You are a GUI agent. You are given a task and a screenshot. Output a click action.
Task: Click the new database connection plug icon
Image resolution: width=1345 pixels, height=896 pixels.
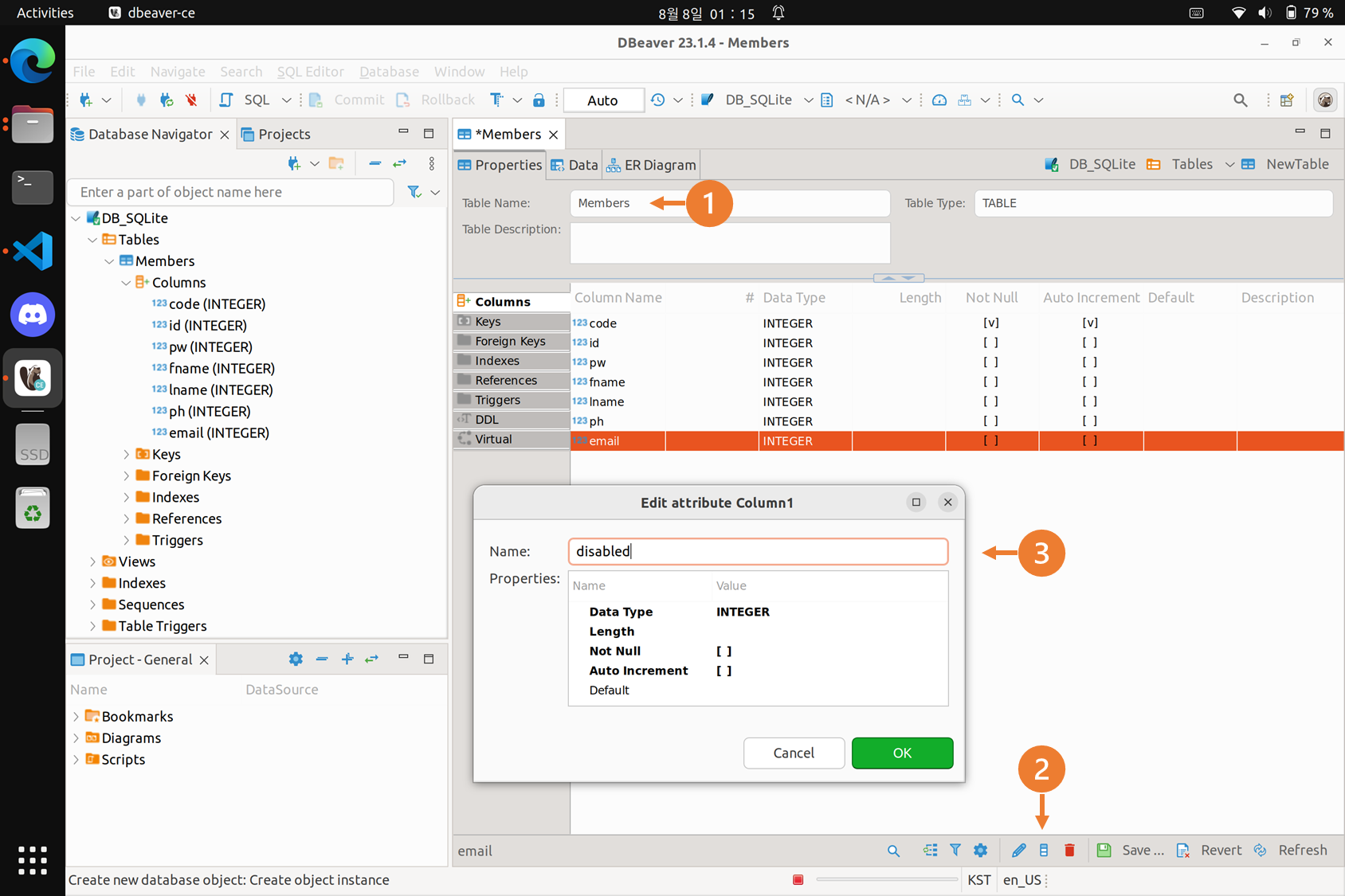coord(86,100)
